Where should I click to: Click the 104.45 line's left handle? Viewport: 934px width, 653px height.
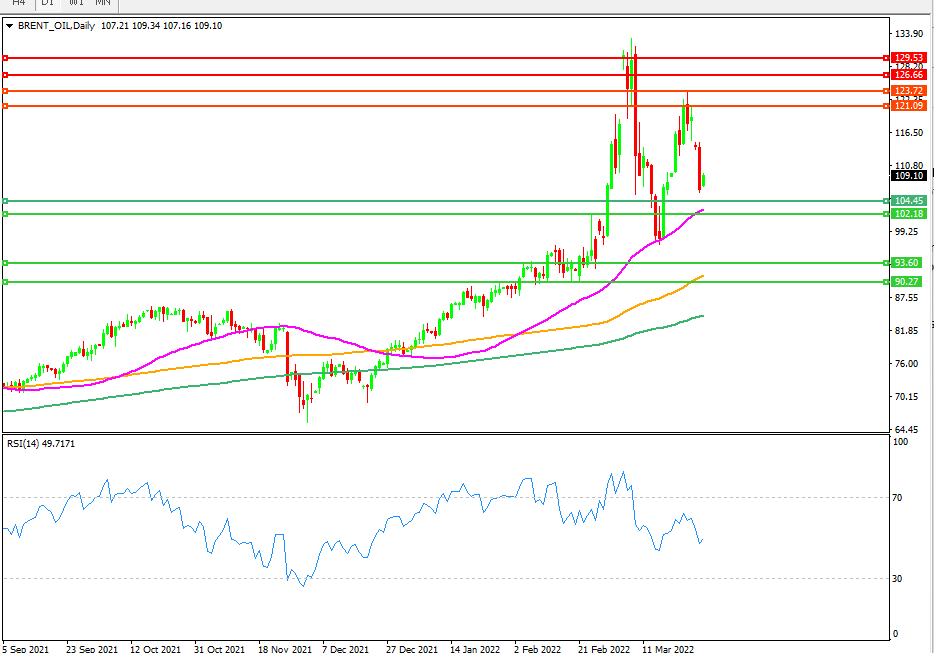(x=5, y=201)
